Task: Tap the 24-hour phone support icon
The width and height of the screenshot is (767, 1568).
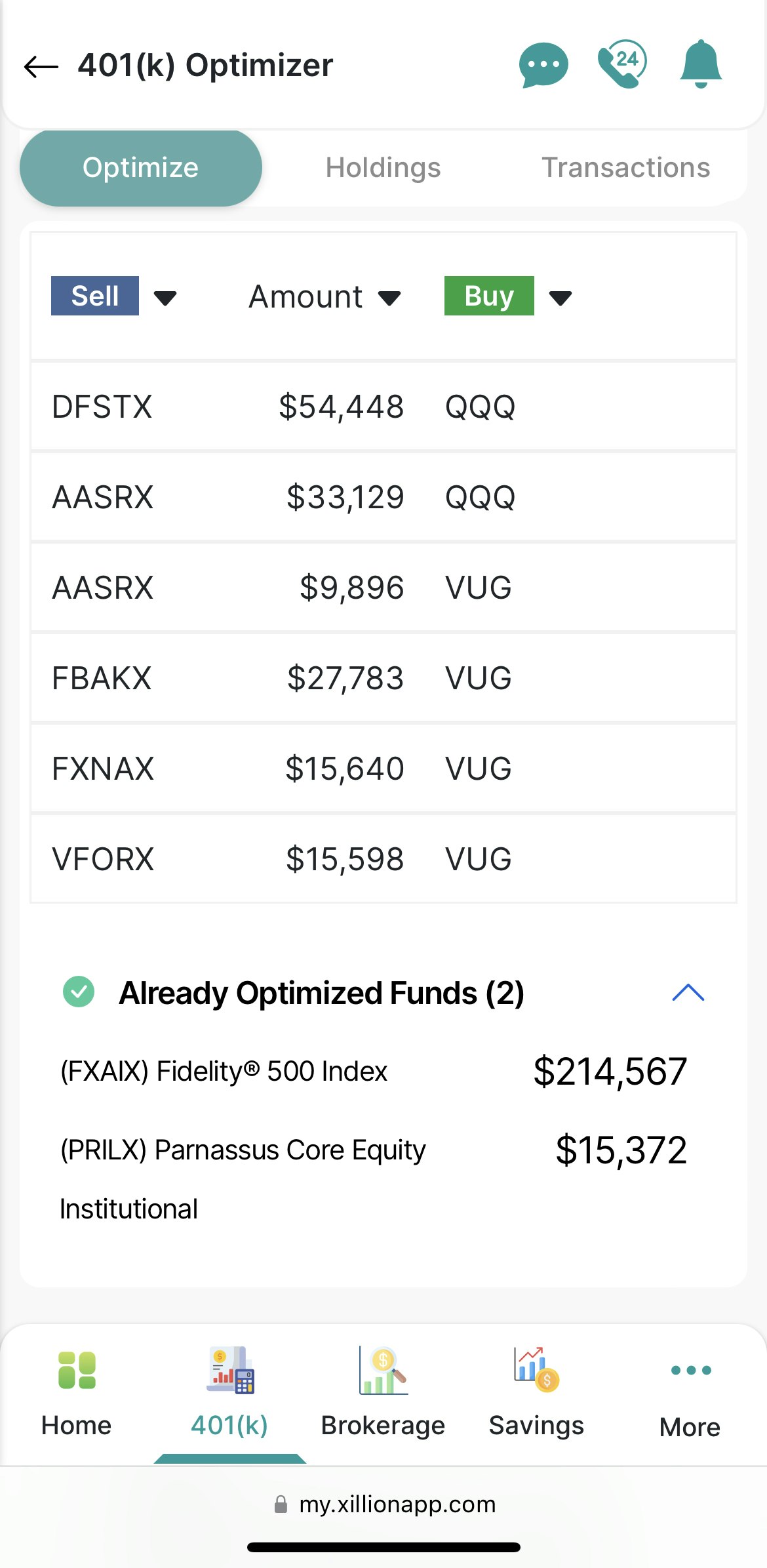Action: pyautogui.click(x=622, y=64)
